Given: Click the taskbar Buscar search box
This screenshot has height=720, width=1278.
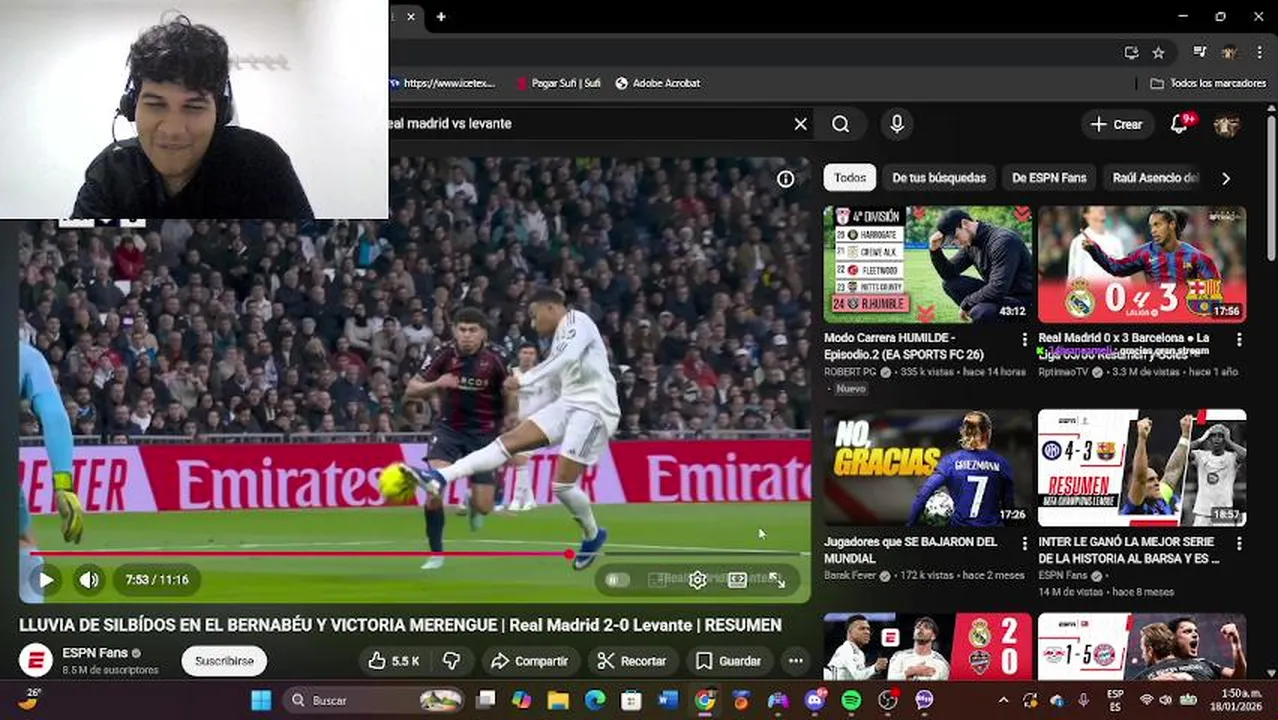Looking at the screenshot, I should (375, 700).
